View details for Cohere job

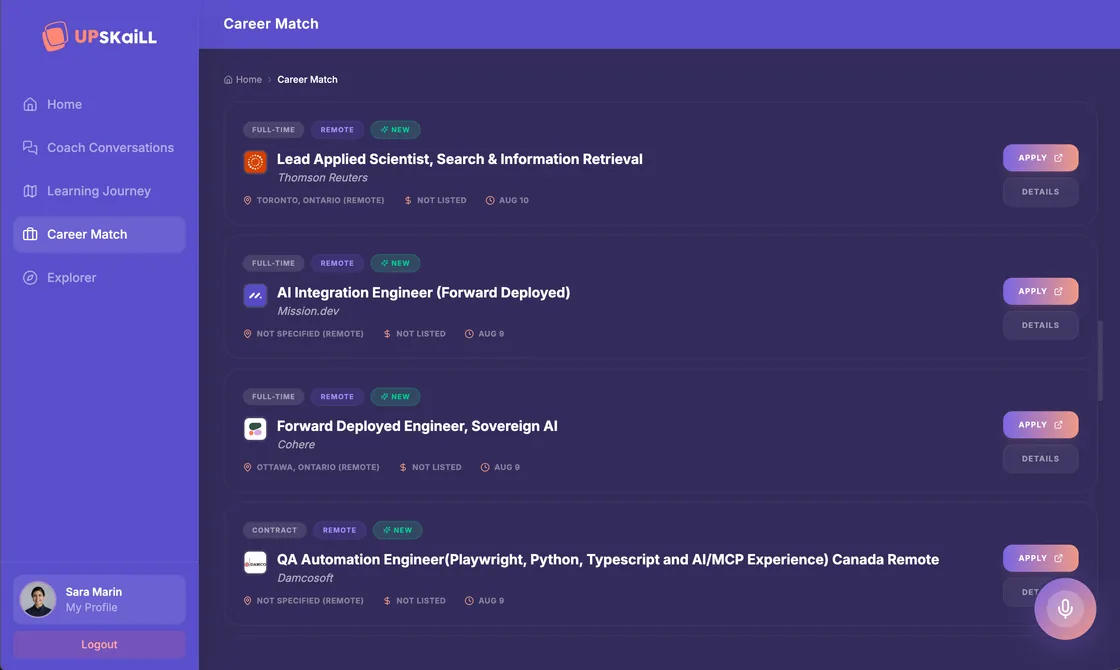pos(1040,459)
